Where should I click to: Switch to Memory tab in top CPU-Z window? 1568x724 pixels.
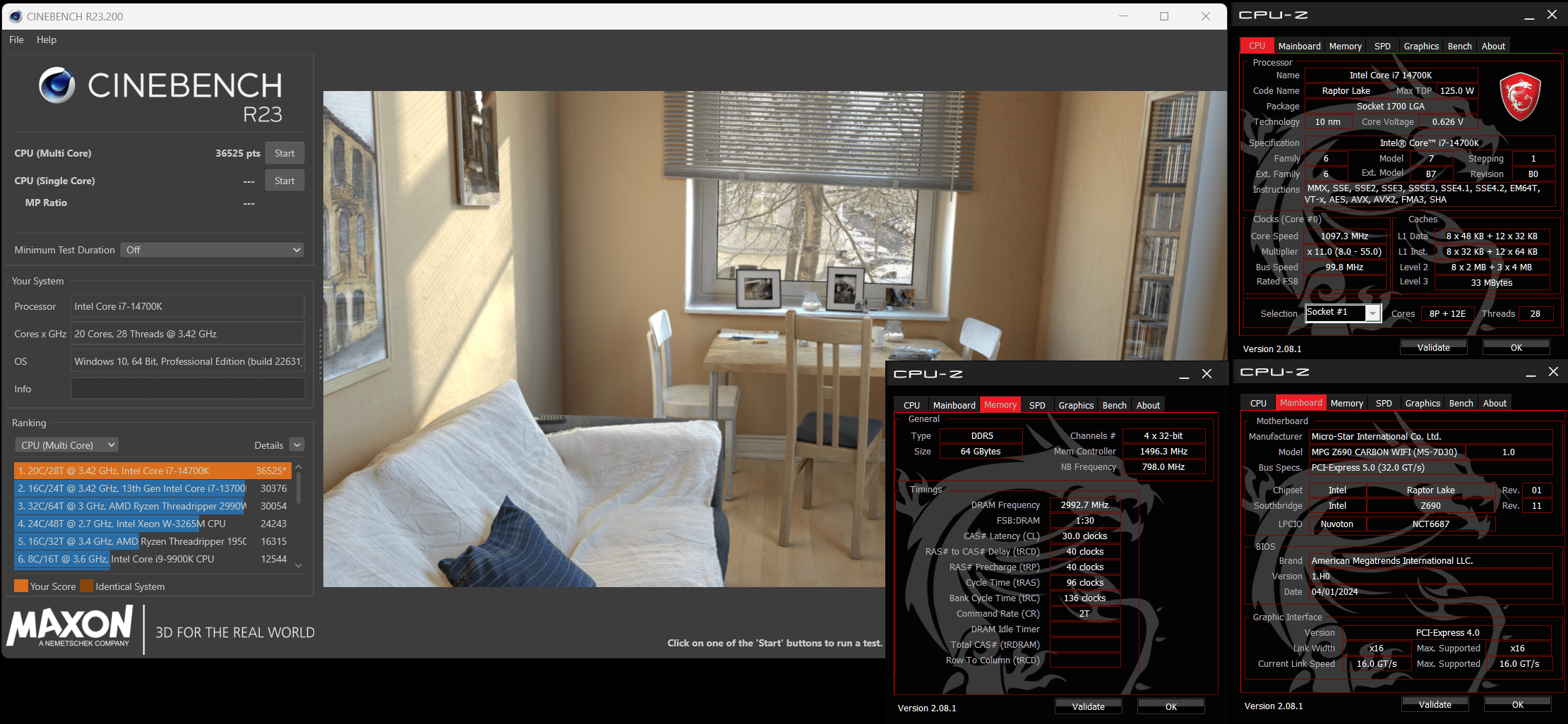[x=1345, y=46]
